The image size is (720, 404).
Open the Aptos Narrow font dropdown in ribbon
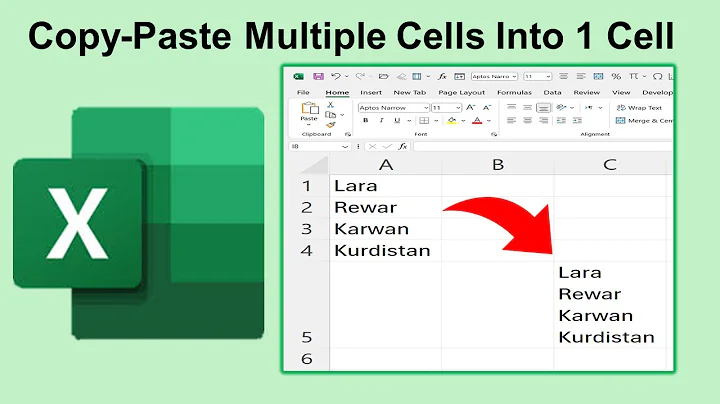(x=426, y=108)
